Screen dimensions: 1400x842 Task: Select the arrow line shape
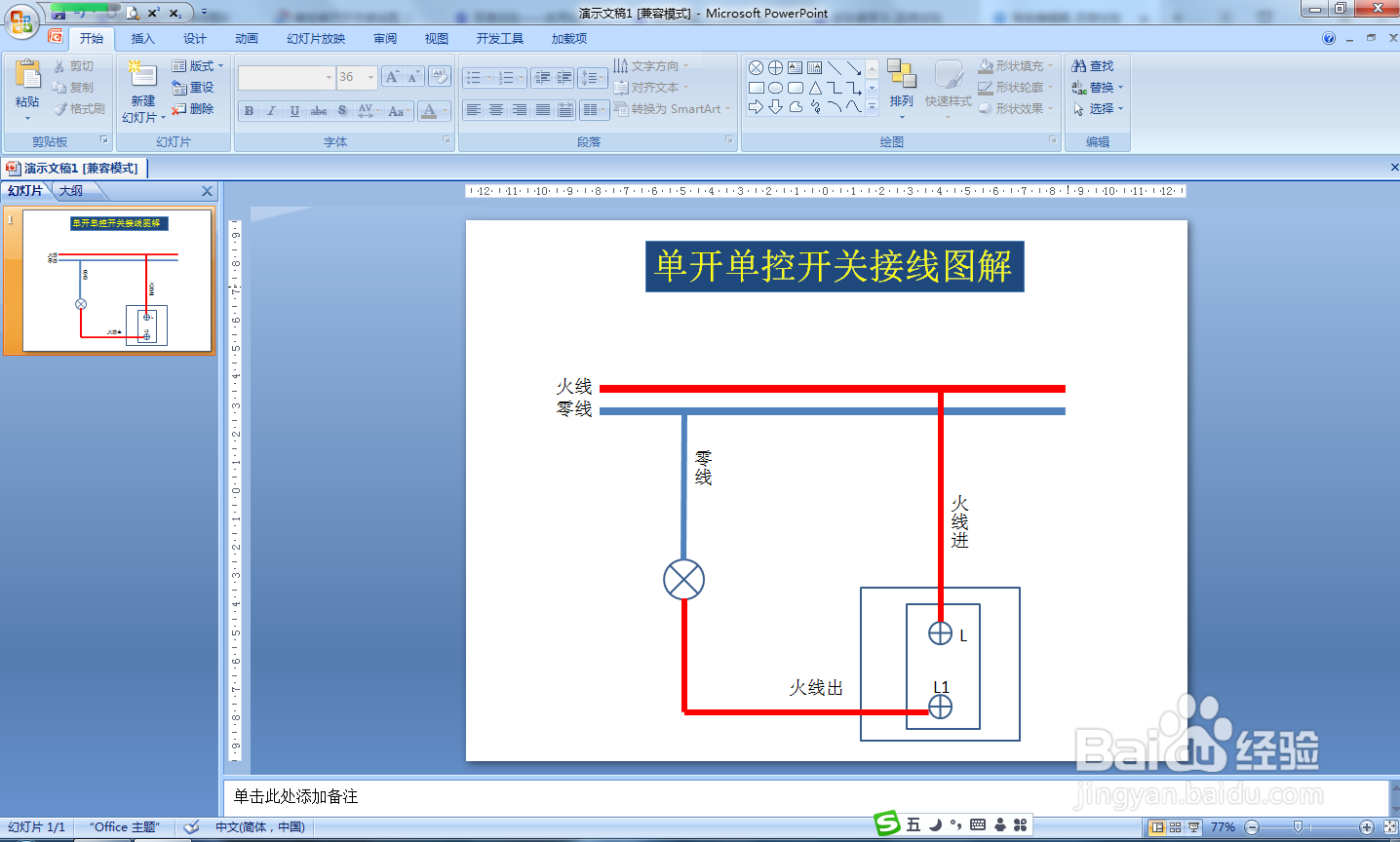point(854,67)
